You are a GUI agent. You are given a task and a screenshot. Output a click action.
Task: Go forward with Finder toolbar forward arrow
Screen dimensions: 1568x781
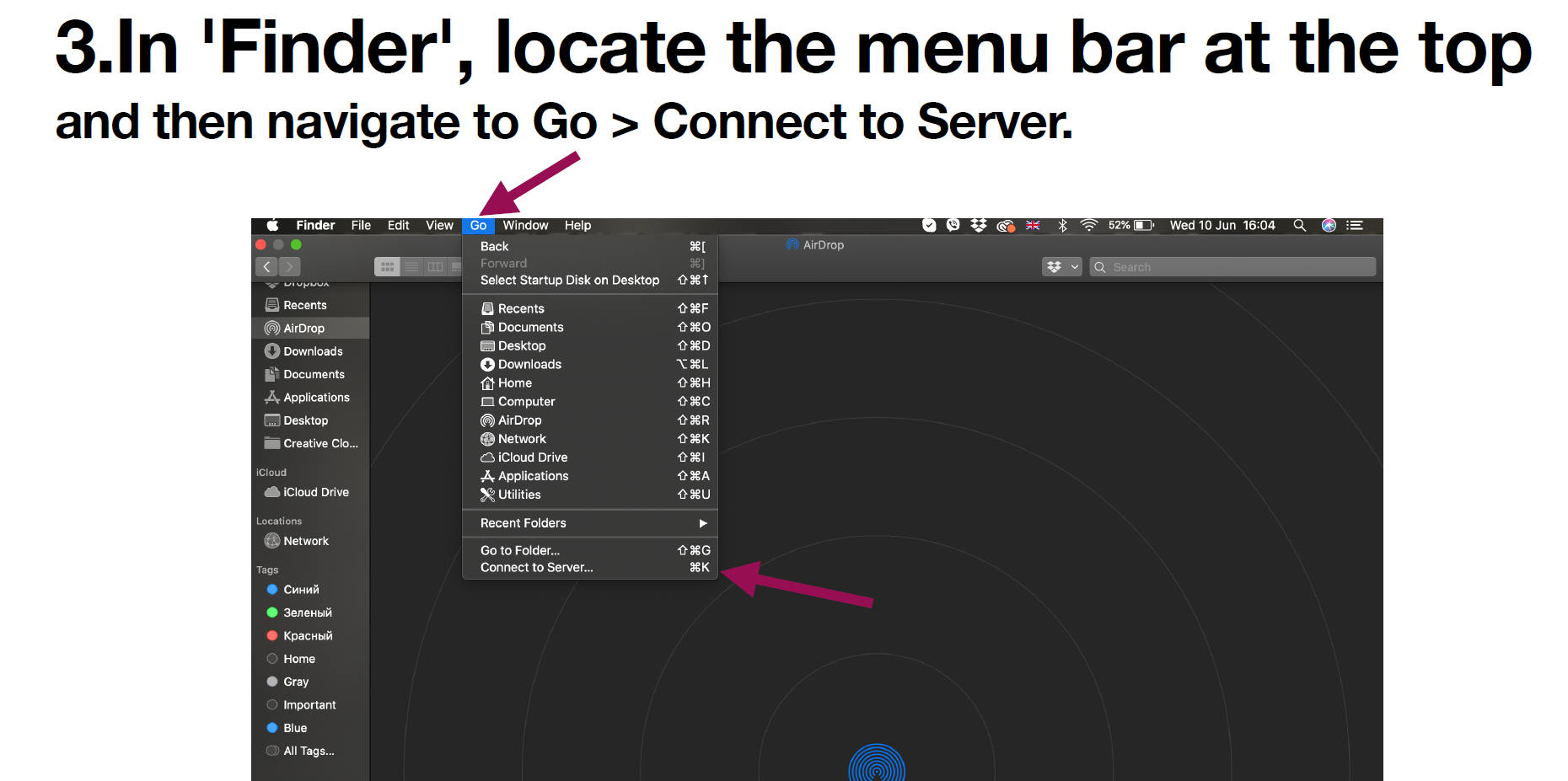289,266
